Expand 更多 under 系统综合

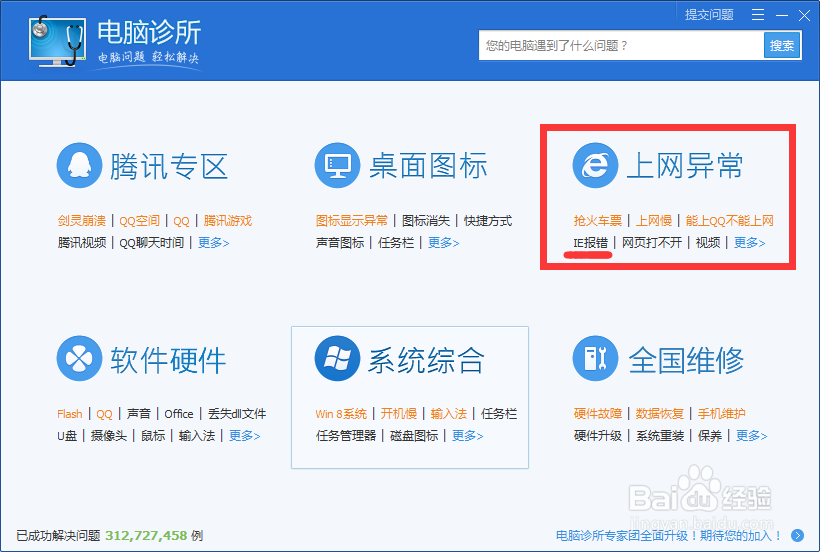click(x=468, y=435)
